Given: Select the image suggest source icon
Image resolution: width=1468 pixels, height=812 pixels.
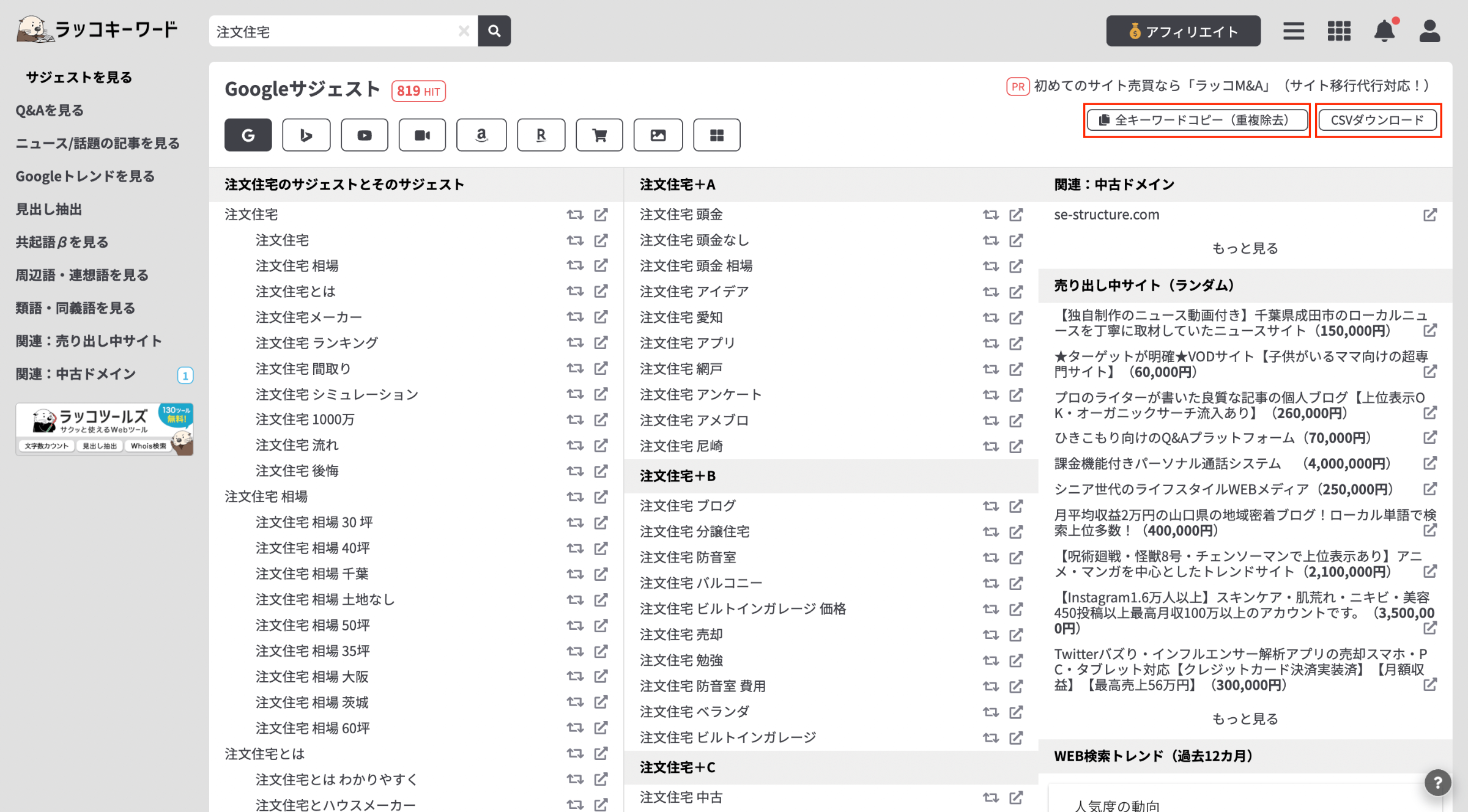Looking at the screenshot, I should [x=658, y=135].
